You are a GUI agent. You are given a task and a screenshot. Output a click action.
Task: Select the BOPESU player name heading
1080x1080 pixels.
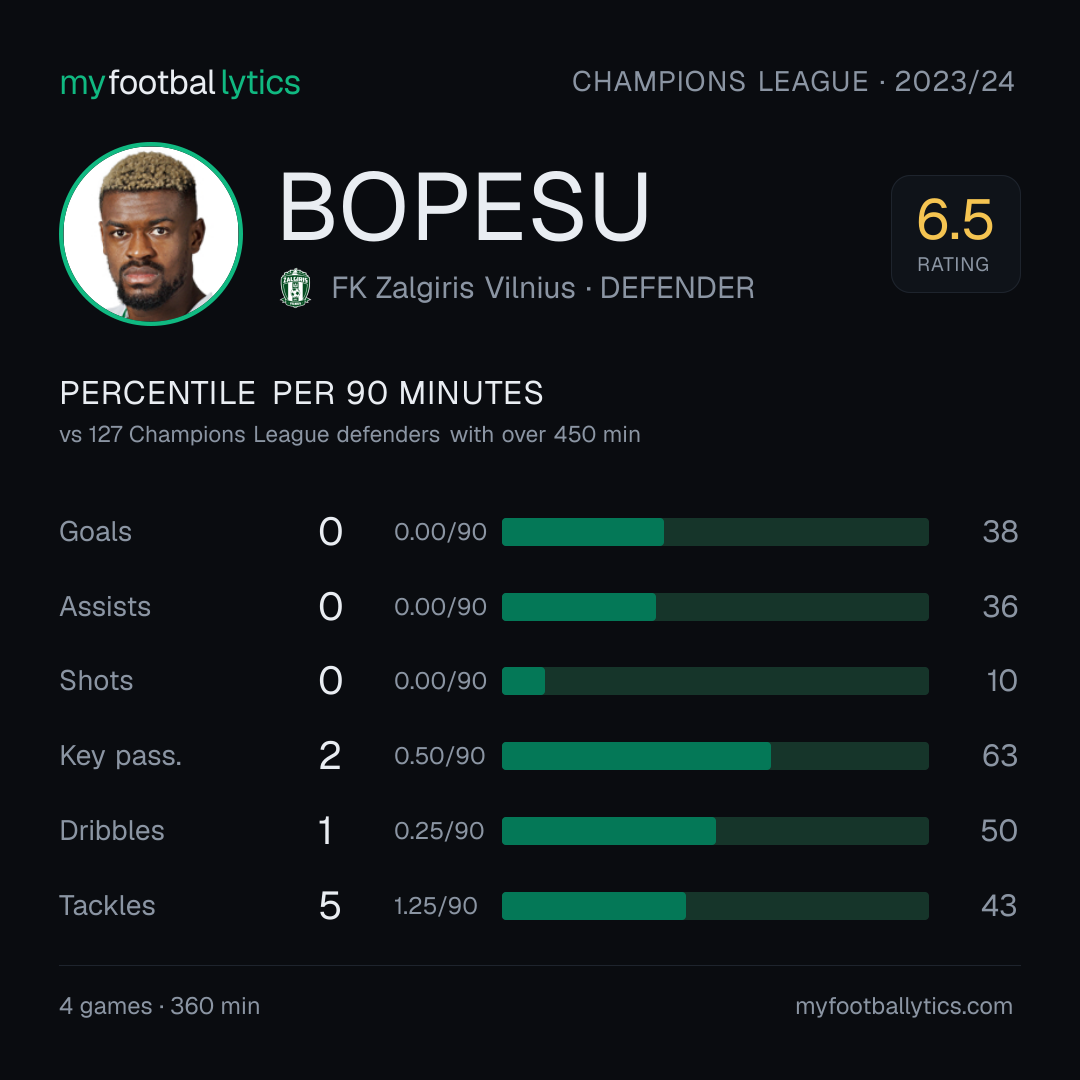click(464, 207)
